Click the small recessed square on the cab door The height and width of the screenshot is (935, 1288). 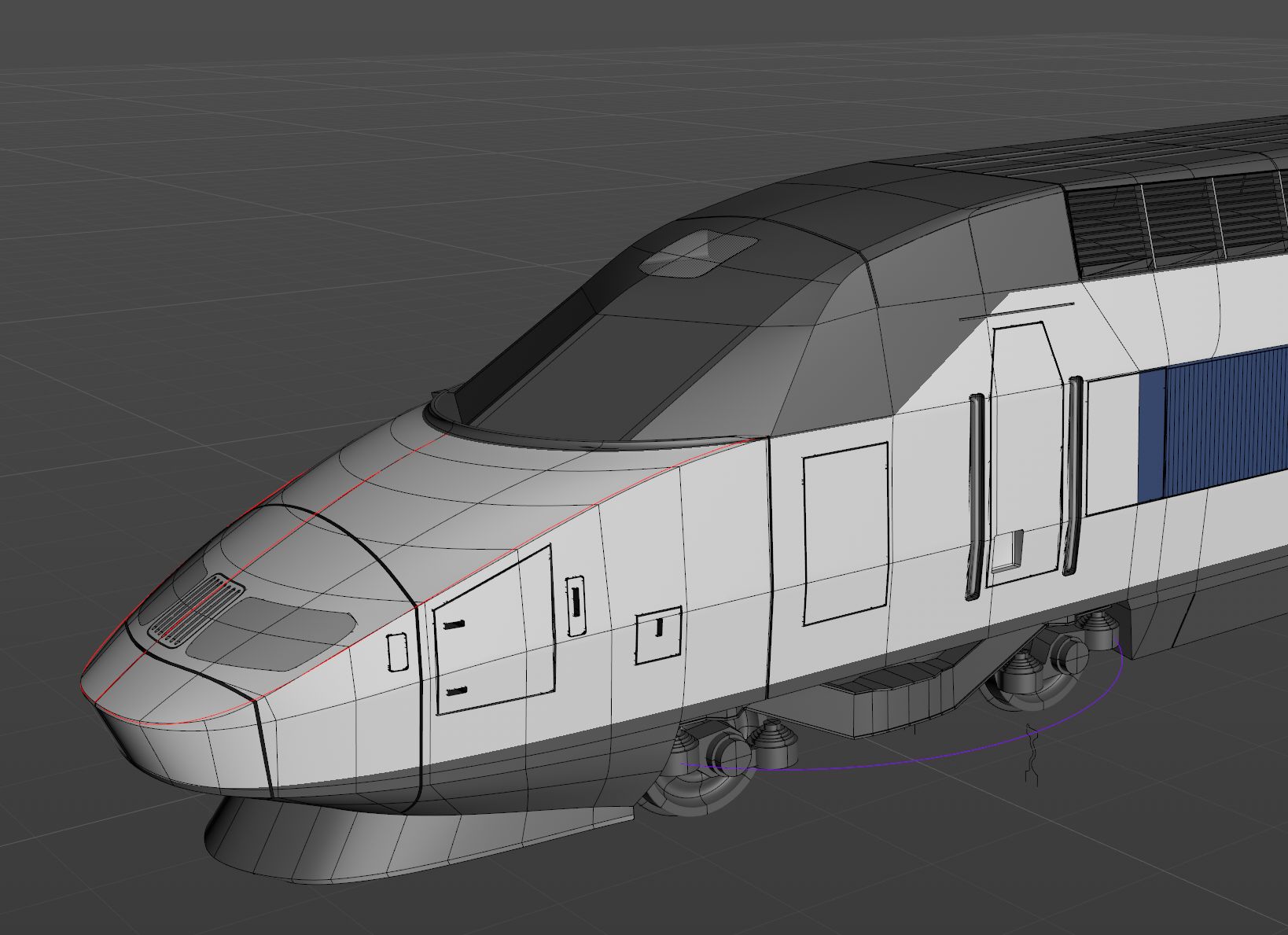pos(1006,550)
